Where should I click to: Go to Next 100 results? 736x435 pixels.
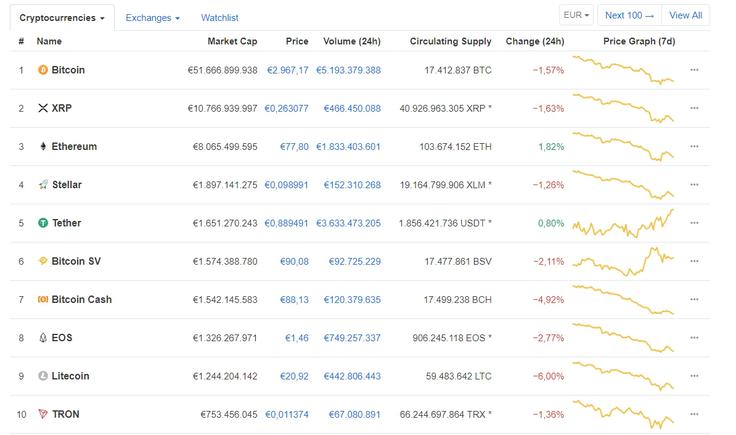629,15
